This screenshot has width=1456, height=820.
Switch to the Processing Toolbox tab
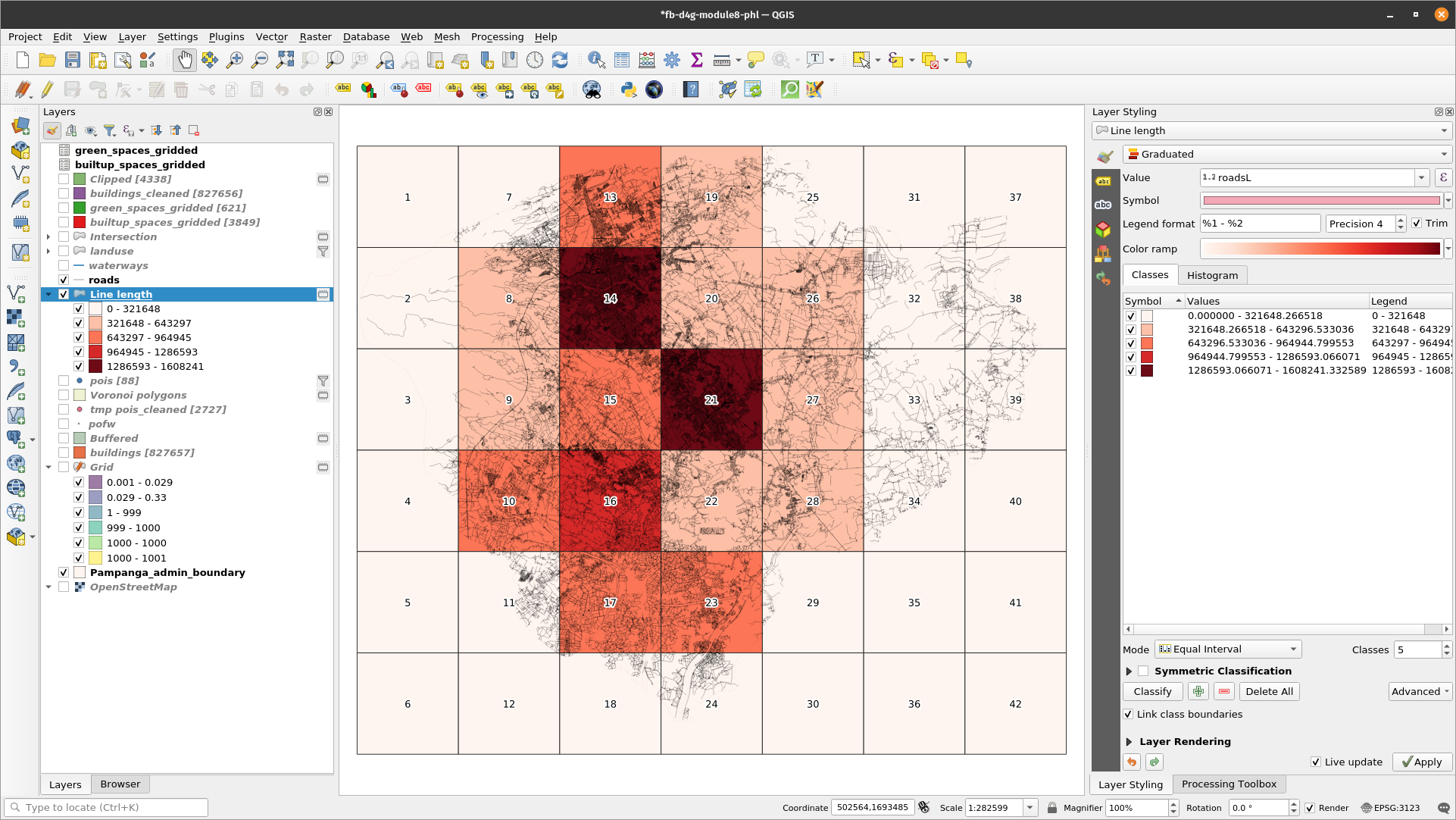1229,784
